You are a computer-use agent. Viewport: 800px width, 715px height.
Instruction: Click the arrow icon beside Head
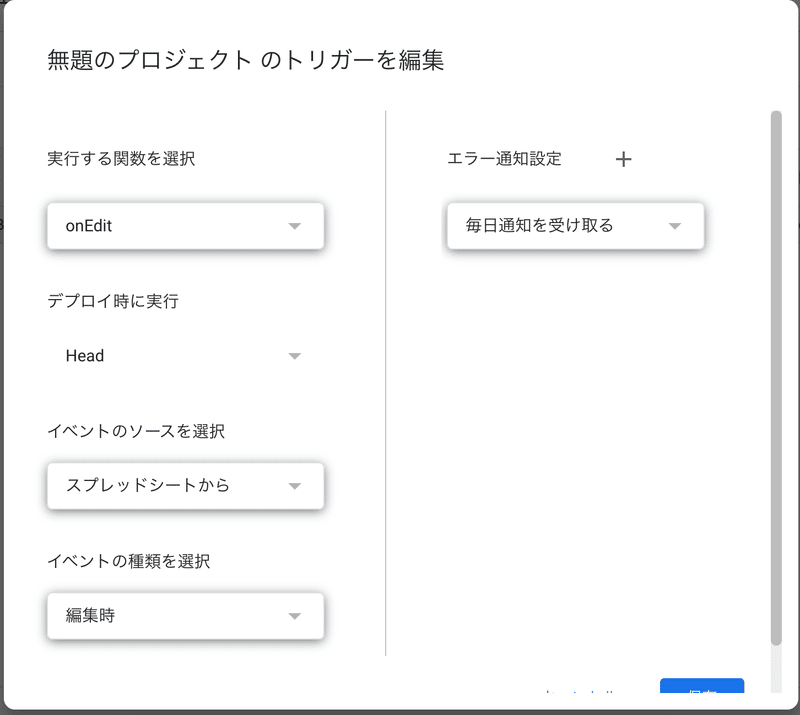(x=294, y=356)
